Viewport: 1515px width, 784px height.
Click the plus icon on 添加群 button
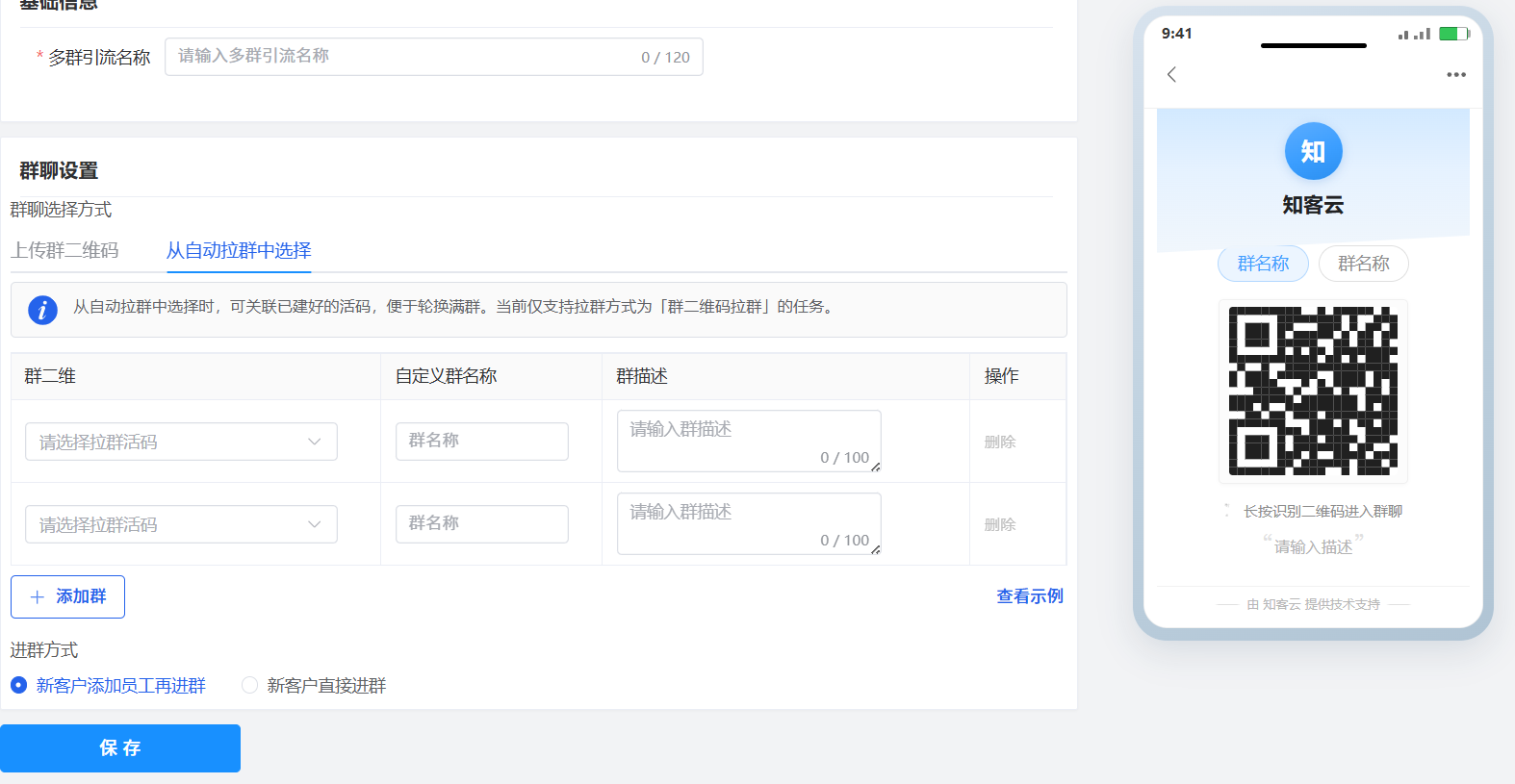[x=38, y=597]
